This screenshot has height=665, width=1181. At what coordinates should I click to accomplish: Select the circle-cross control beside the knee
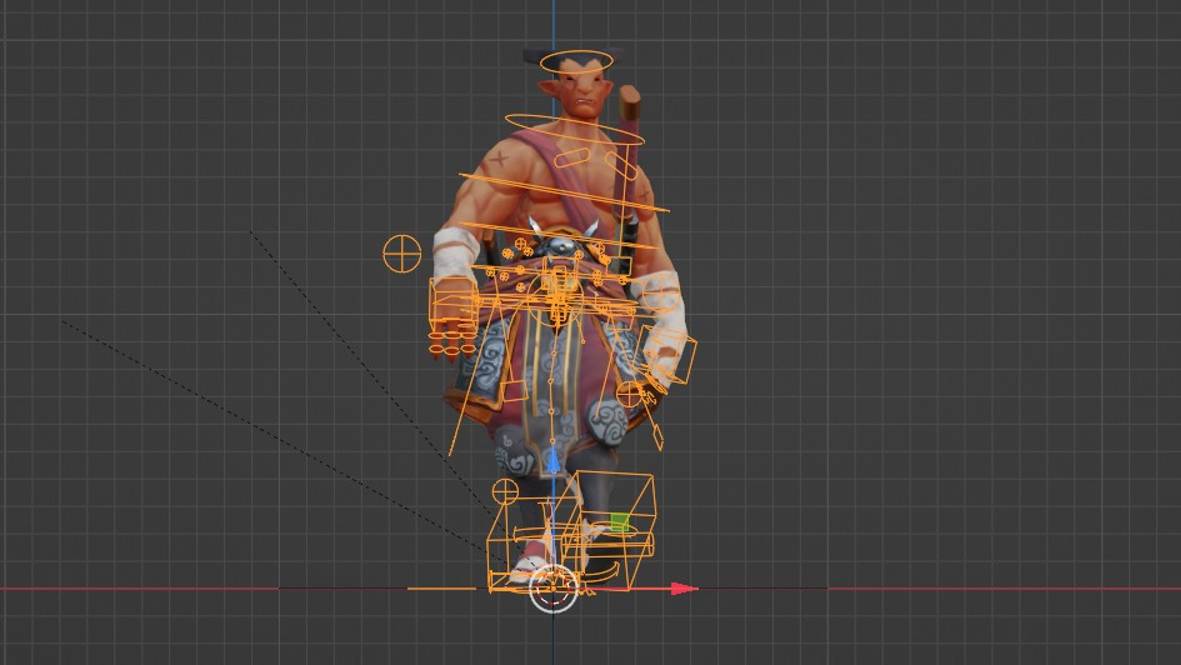click(506, 491)
